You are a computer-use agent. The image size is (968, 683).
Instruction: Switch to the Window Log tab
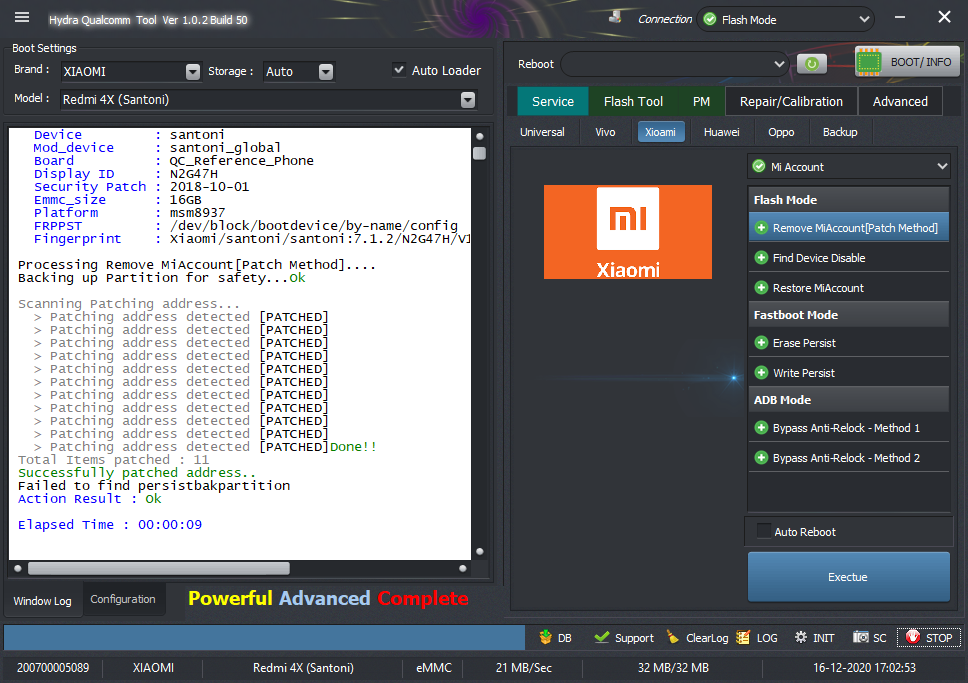coord(43,600)
